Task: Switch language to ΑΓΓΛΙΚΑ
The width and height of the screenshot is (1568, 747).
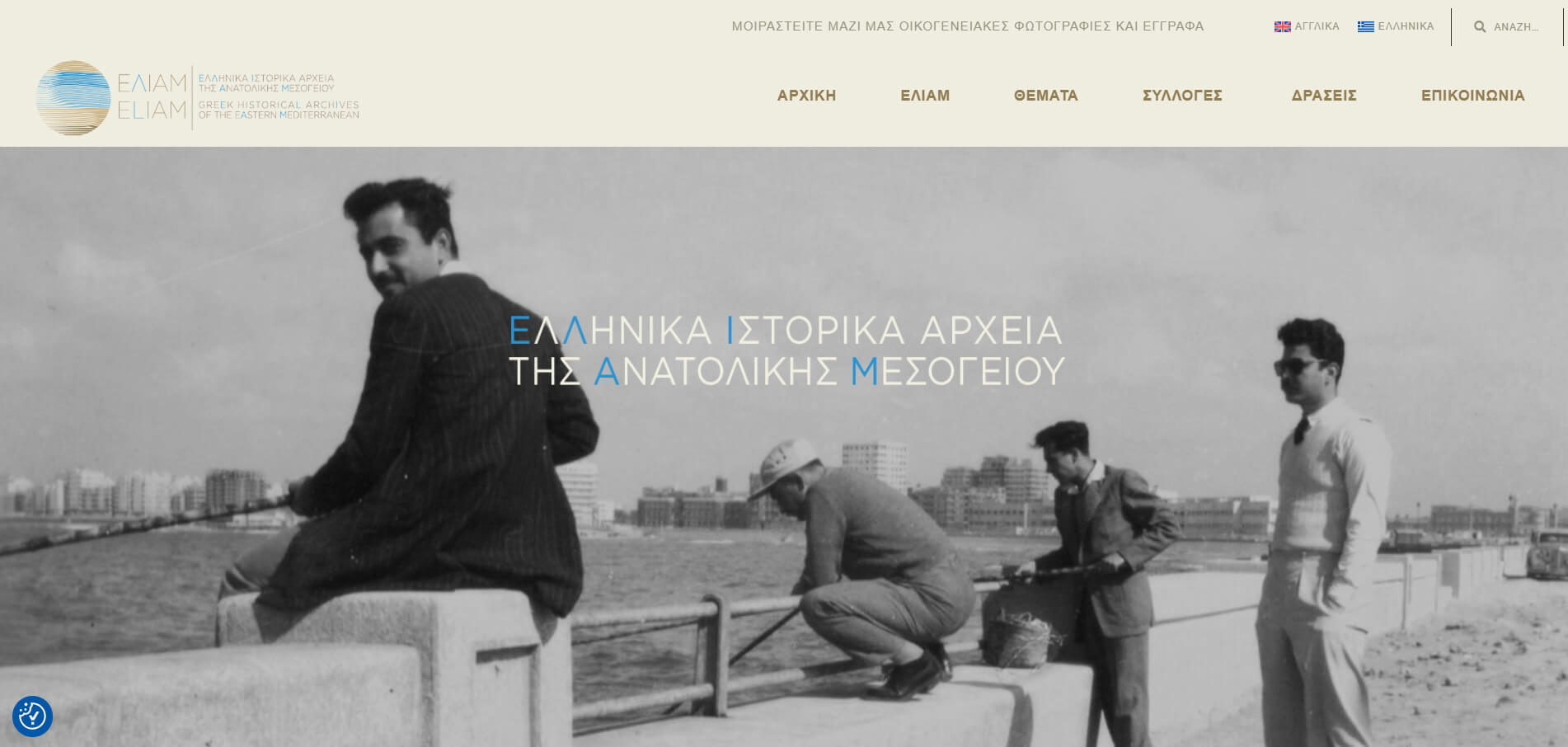Action: (x=1307, y=26)
